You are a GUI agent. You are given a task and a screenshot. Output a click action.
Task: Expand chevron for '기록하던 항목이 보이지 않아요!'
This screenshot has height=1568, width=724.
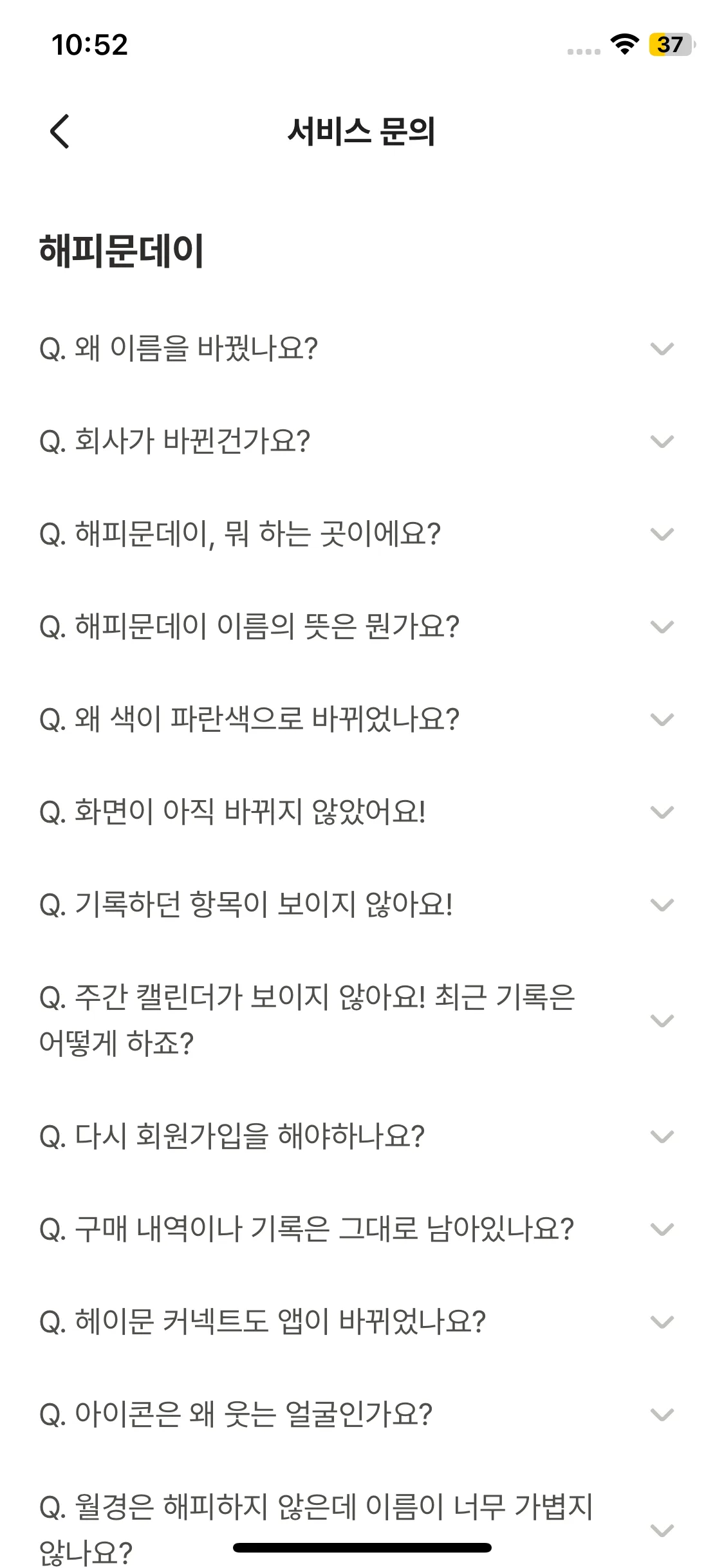662,905
